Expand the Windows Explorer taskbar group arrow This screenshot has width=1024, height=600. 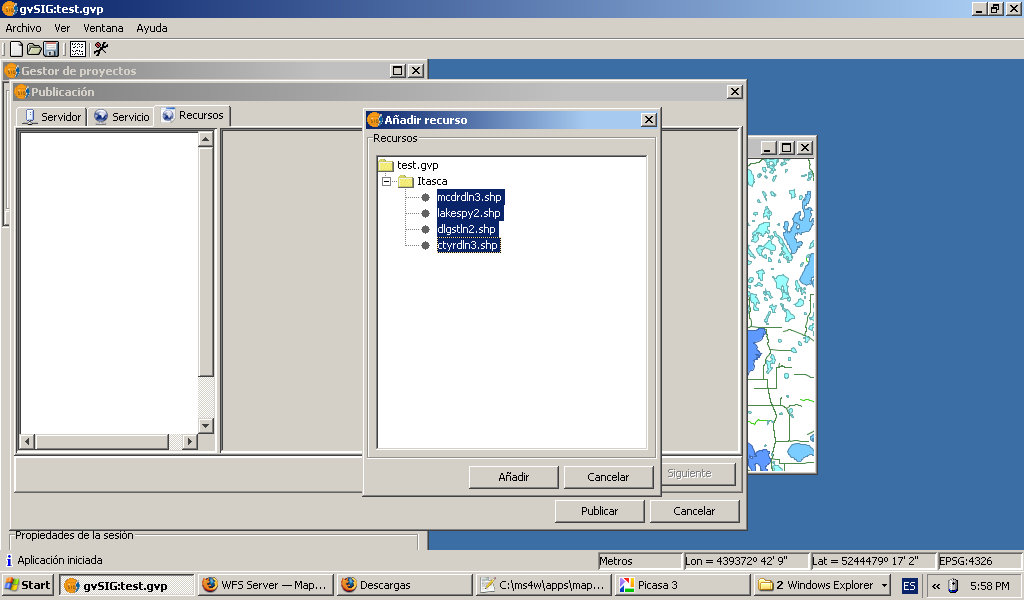pyautogui.click(x=885, y=585)
